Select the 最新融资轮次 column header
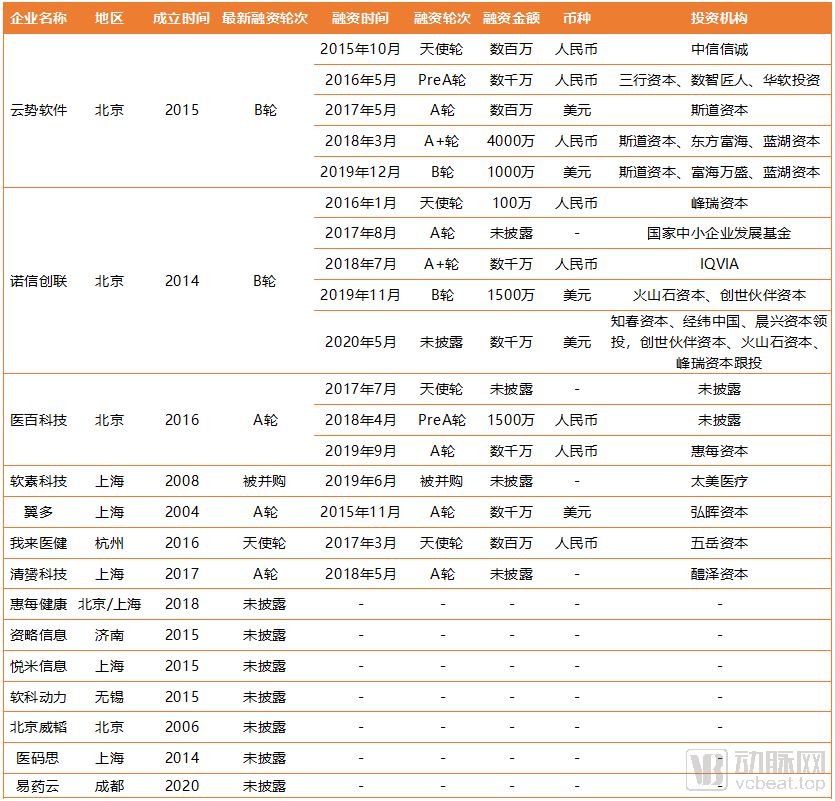 264,18
